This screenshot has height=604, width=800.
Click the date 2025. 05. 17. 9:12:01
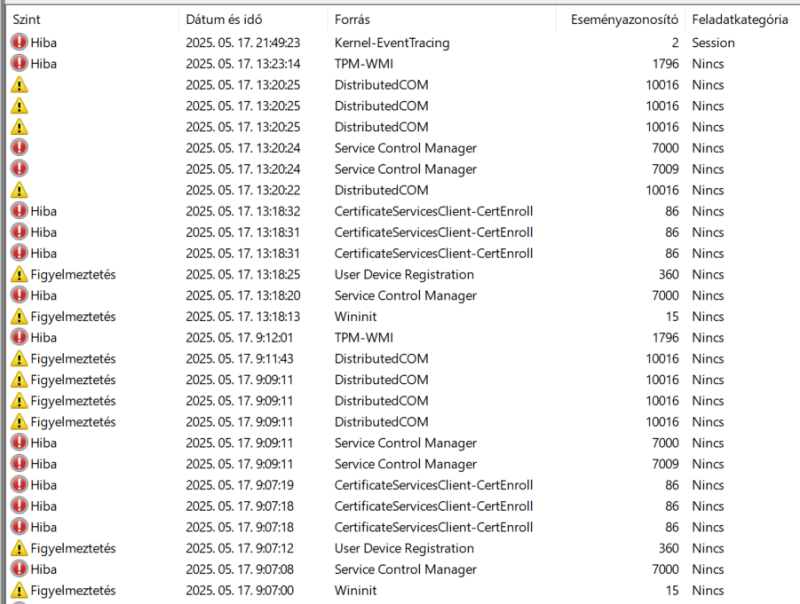tap(239, 338)
